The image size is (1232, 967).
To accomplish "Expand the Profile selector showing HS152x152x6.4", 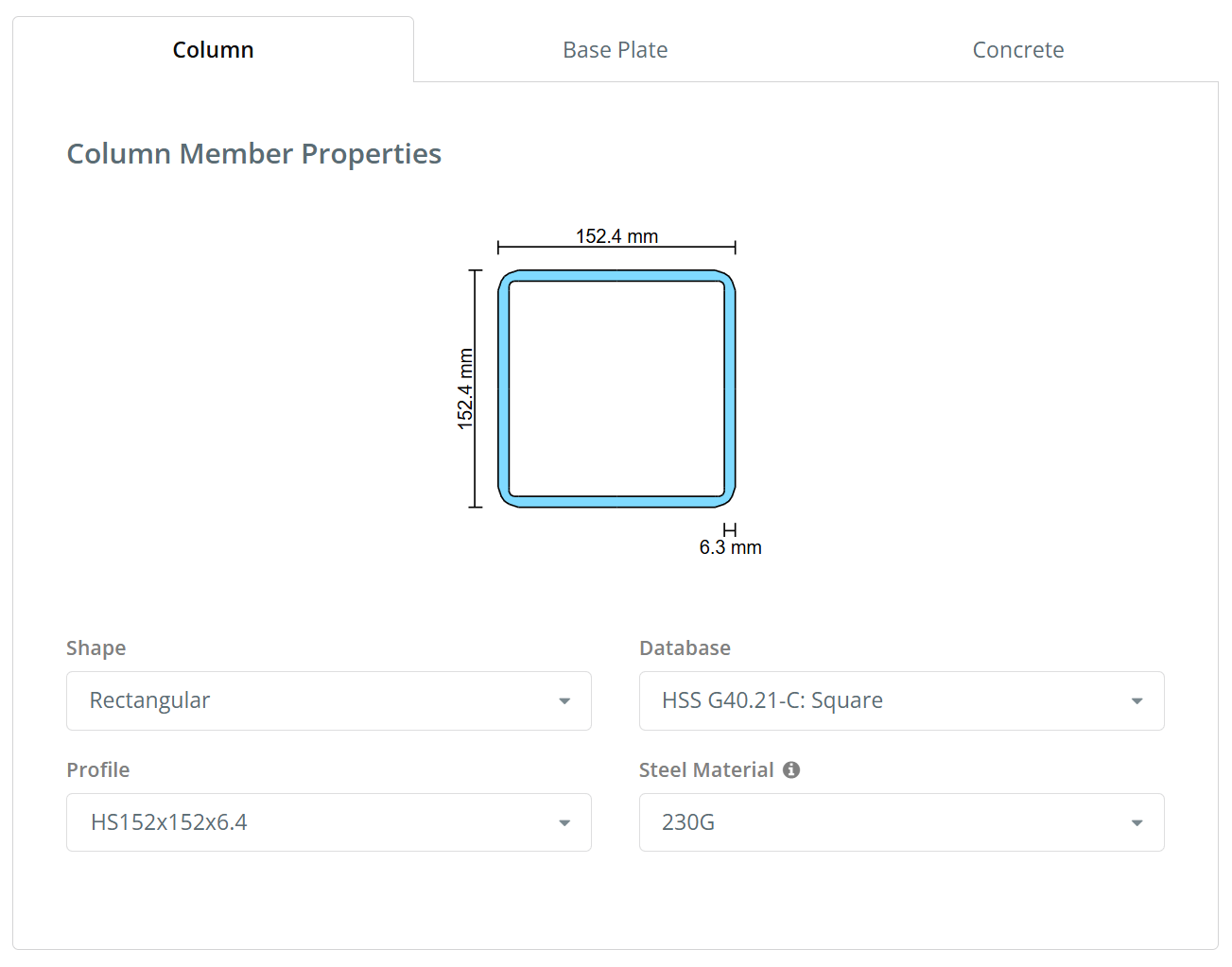I will tap(329, 822).
